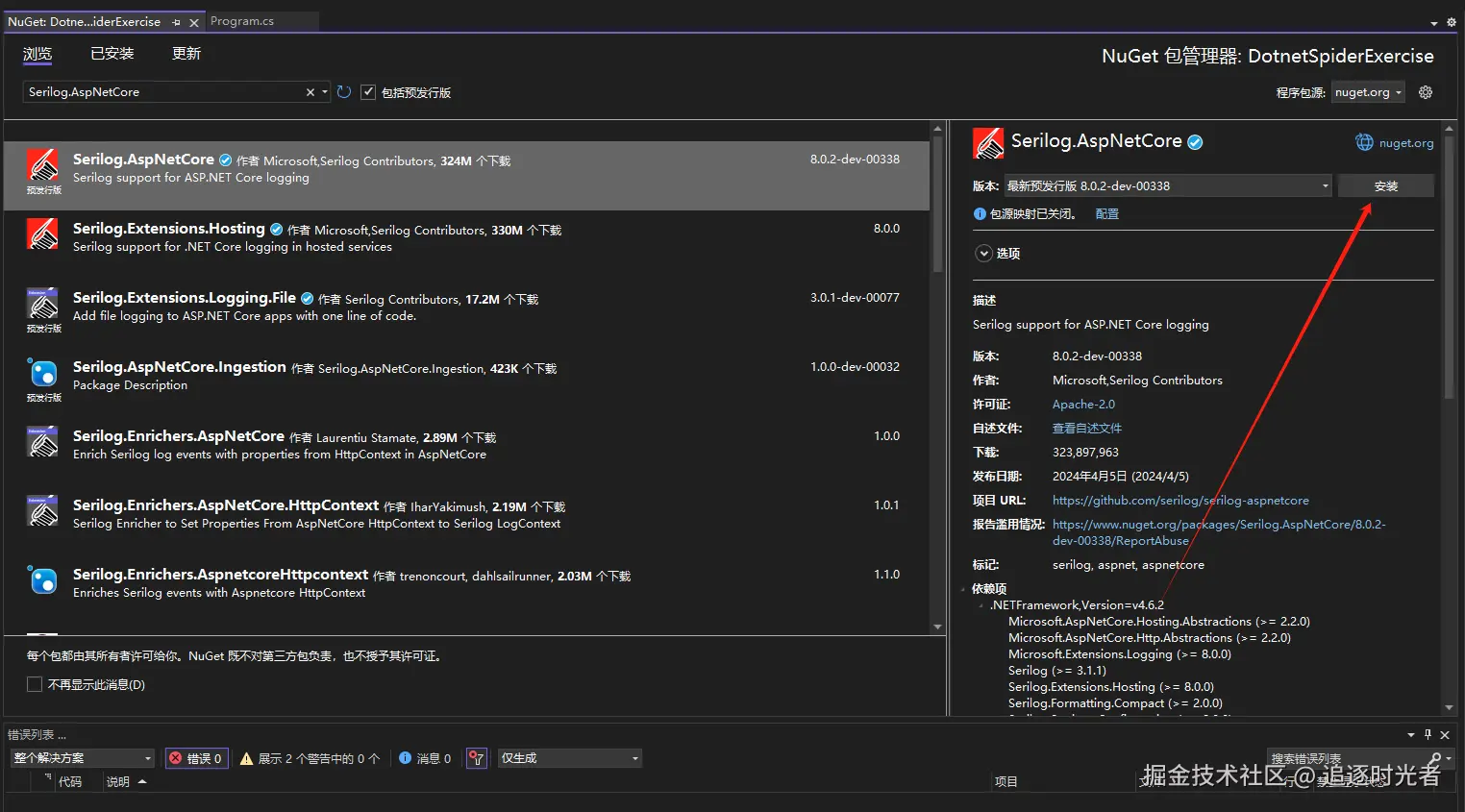
Task: Check the don't show this message again box
Action: tap(35, 685)
